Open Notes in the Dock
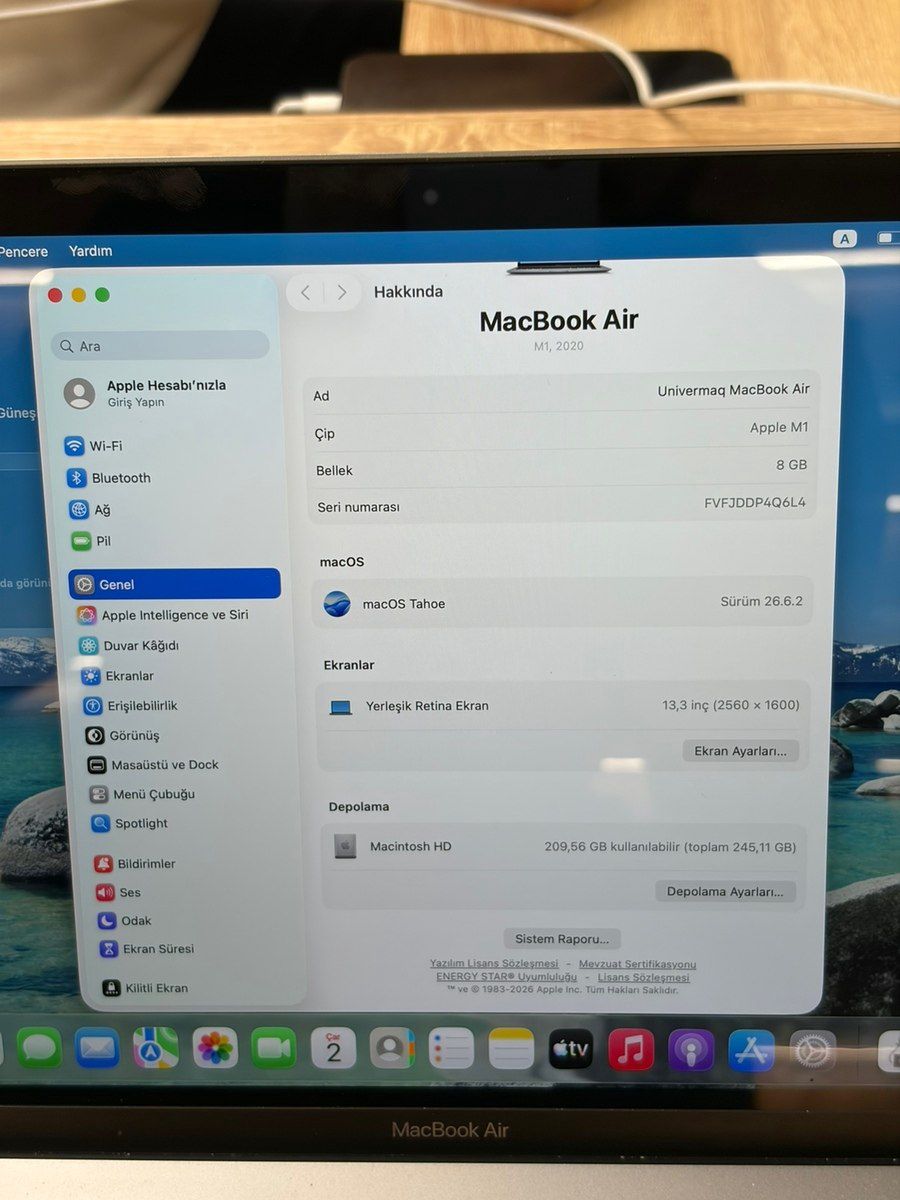 [511, 1049]
